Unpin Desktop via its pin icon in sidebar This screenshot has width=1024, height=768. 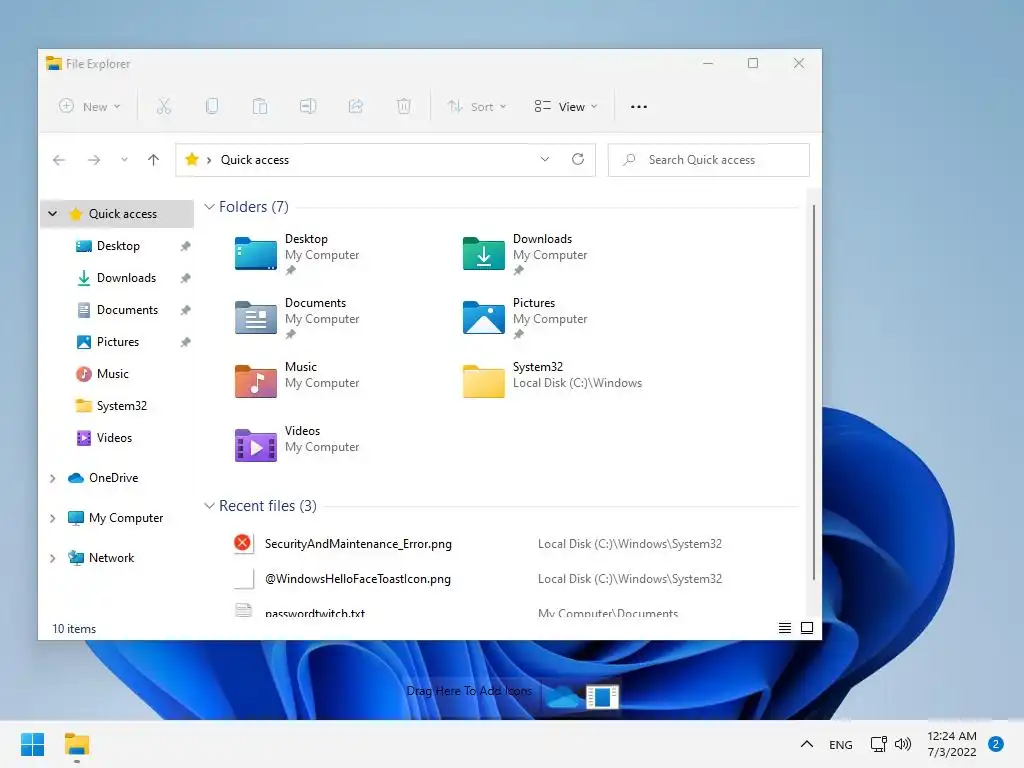point(185,246)
